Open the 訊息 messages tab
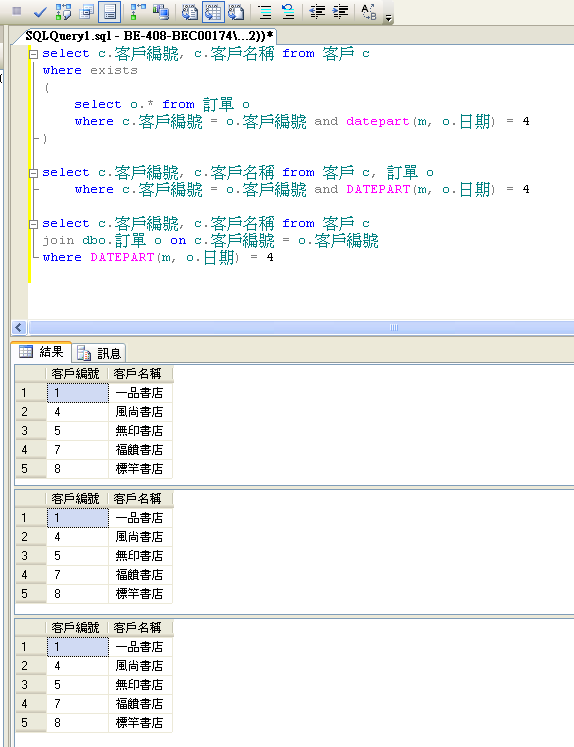 tap(99, 353)
